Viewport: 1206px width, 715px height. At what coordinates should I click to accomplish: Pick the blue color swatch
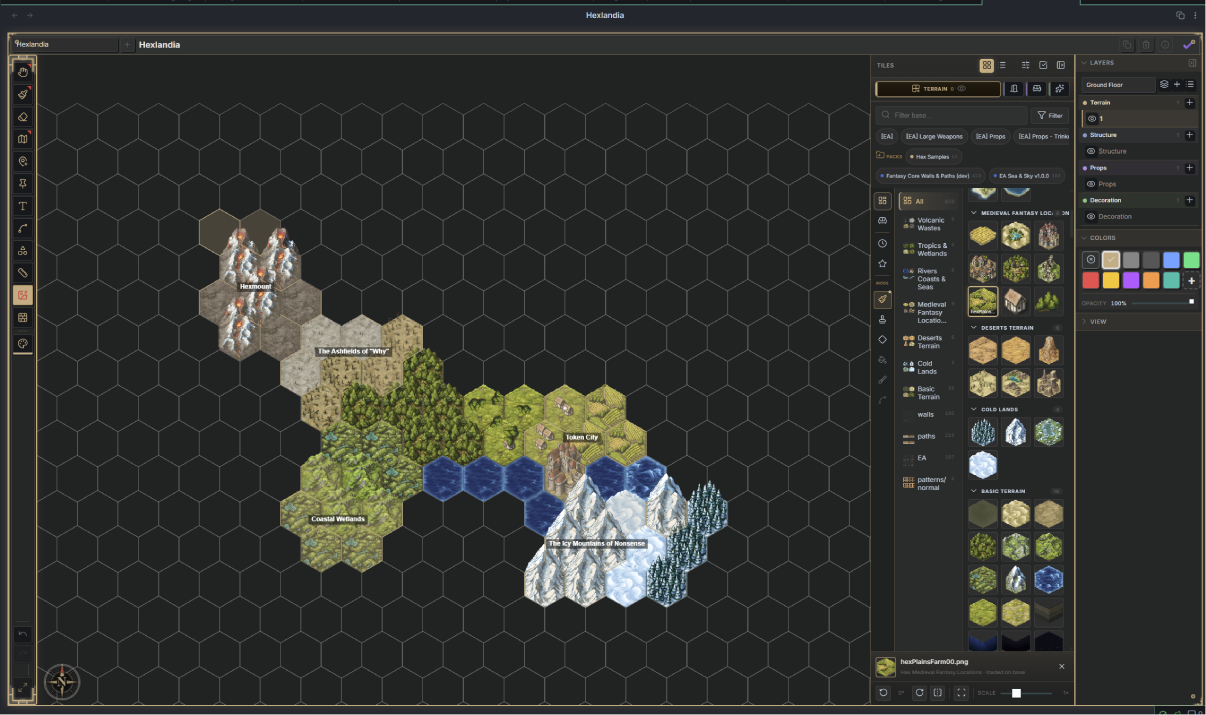tap(1171, 260)
